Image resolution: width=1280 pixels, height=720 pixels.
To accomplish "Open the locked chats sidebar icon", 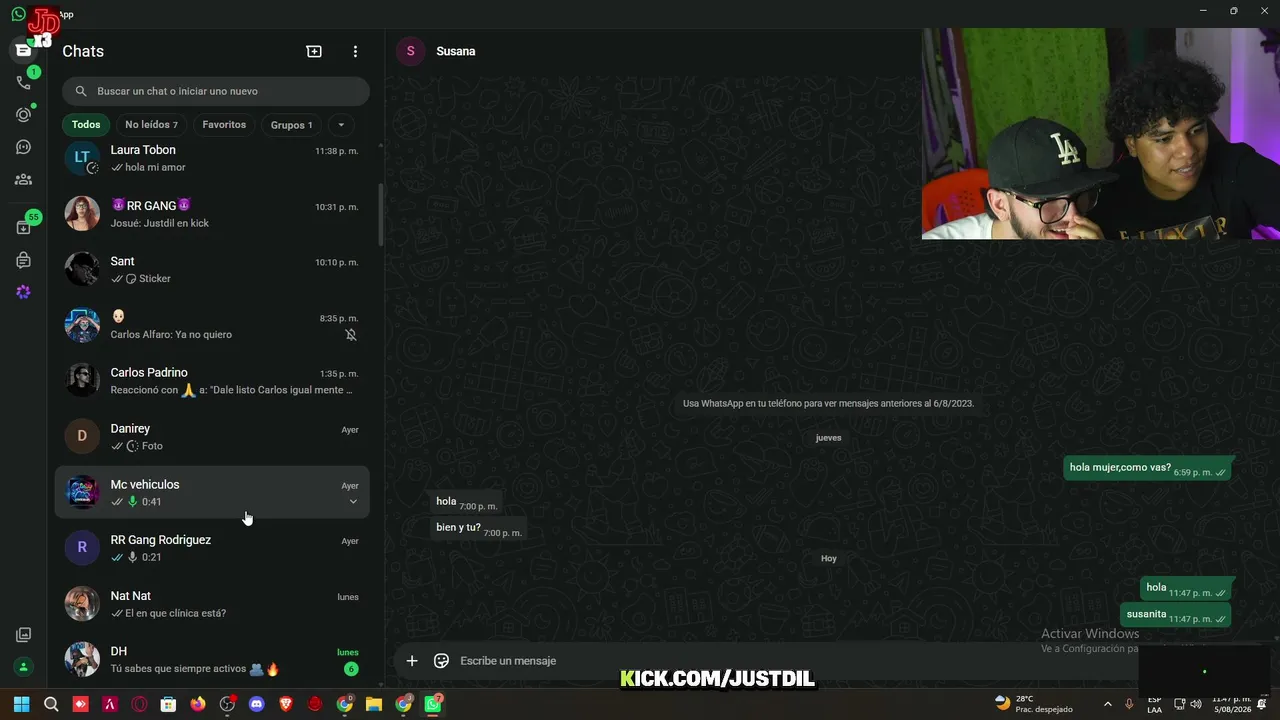I will pos(23,260).
